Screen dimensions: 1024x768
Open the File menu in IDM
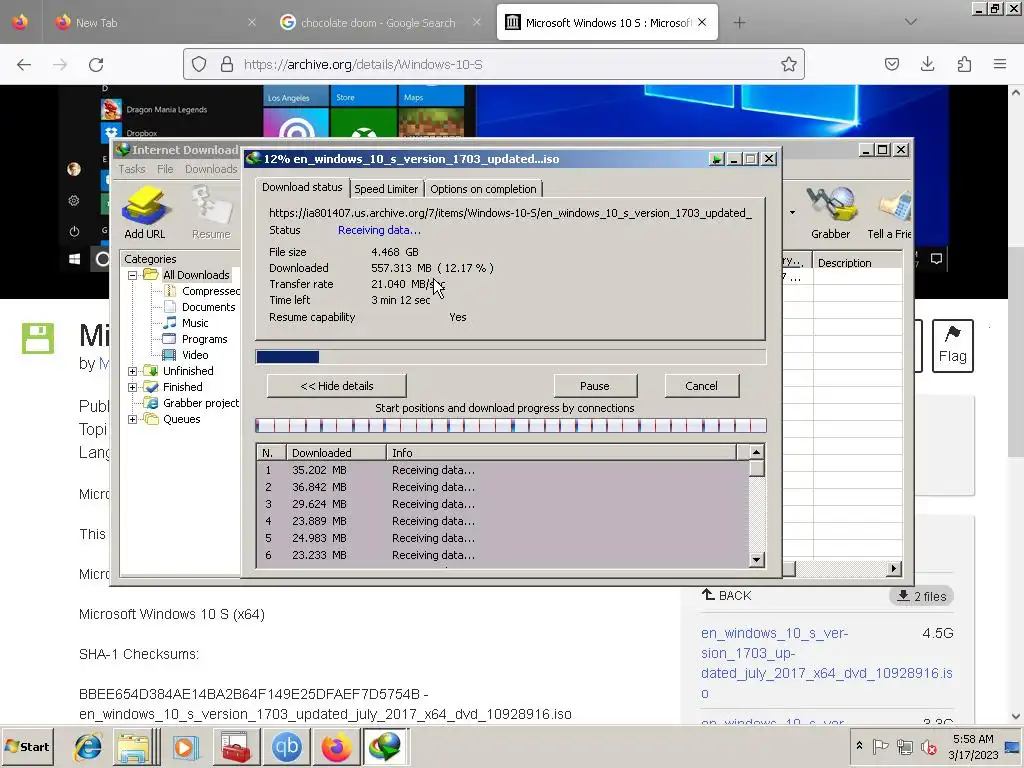pyautogui.click(x=165, y=169)
